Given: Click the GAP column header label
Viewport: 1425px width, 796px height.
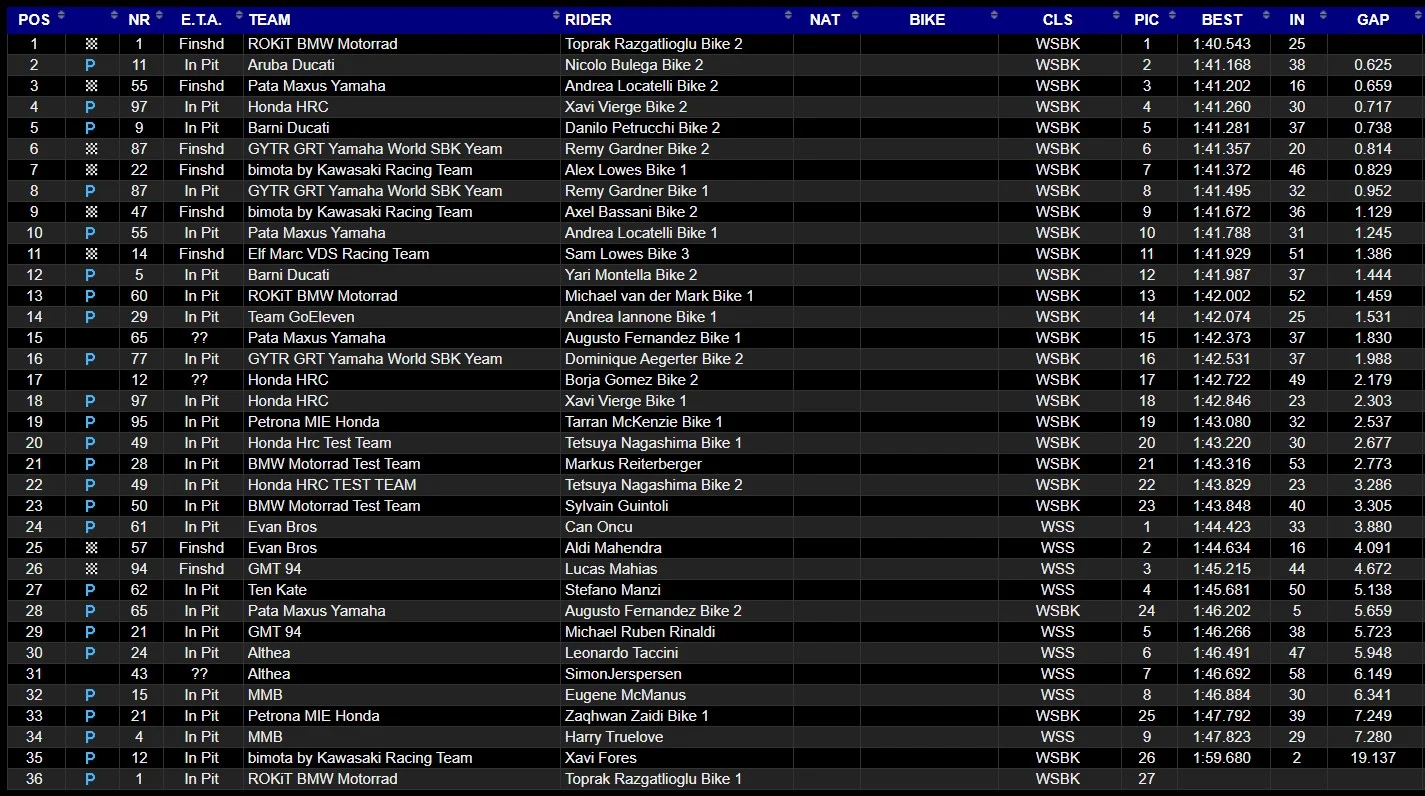Looking at the screenshot, I should 1373,19.
